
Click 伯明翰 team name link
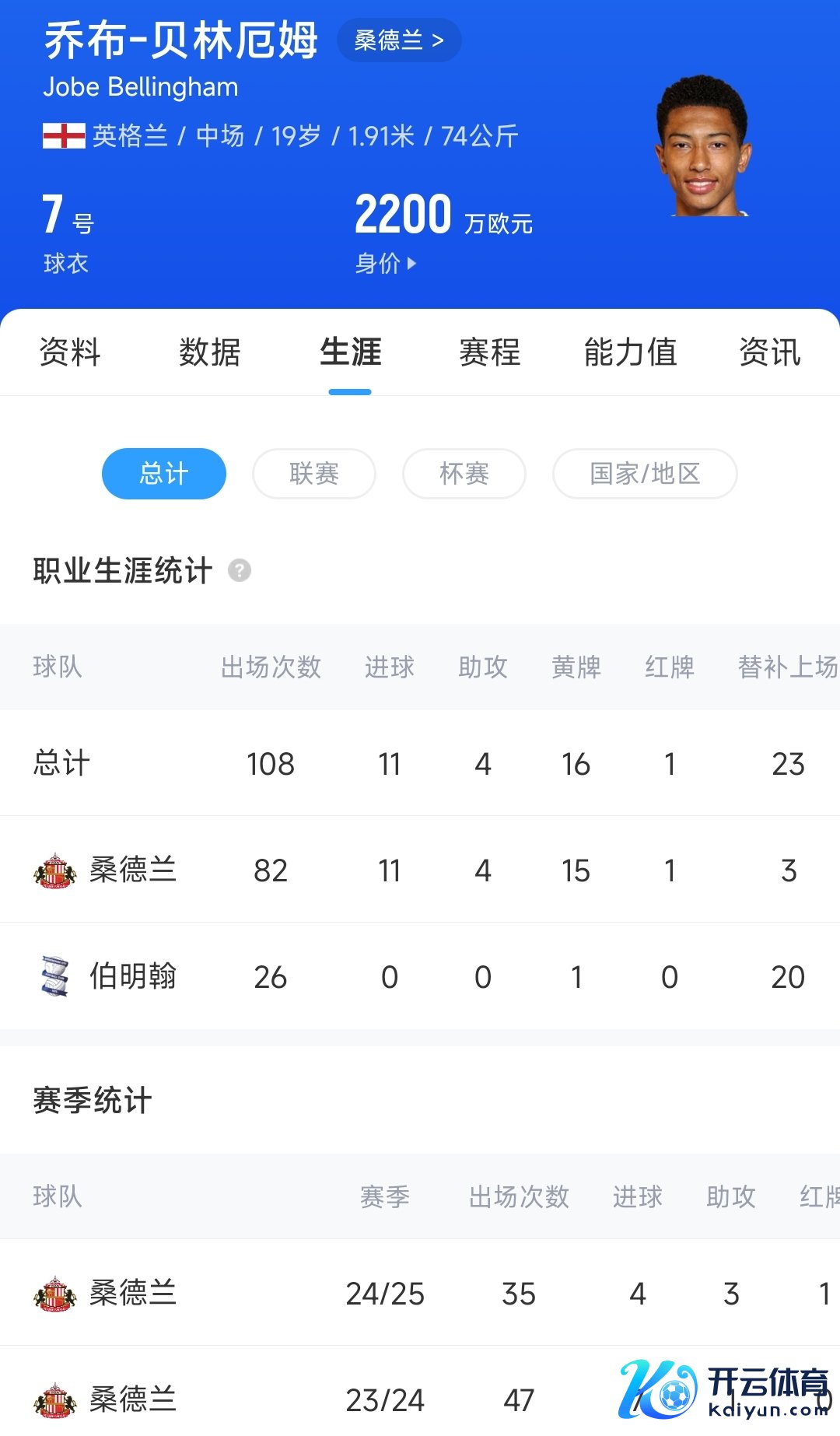click(x=133, y=976)
